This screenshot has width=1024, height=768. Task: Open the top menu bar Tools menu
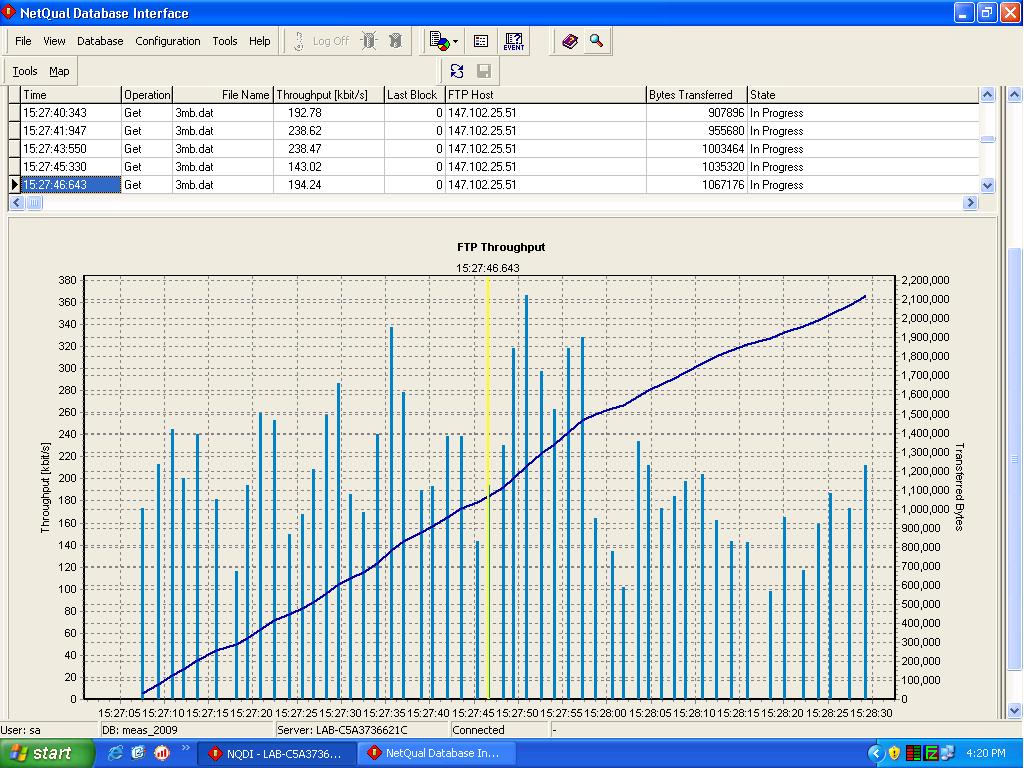(x=225, y=41)
